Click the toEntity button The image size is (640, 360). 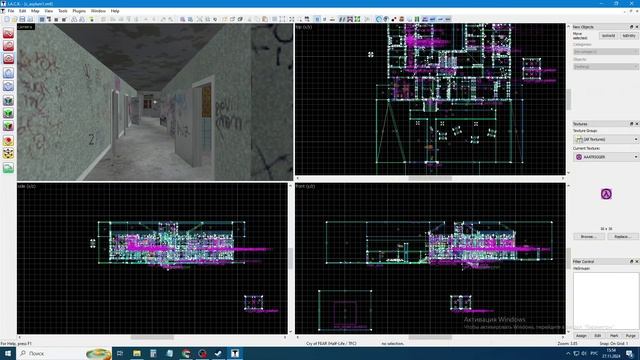(x=629, y=36)
